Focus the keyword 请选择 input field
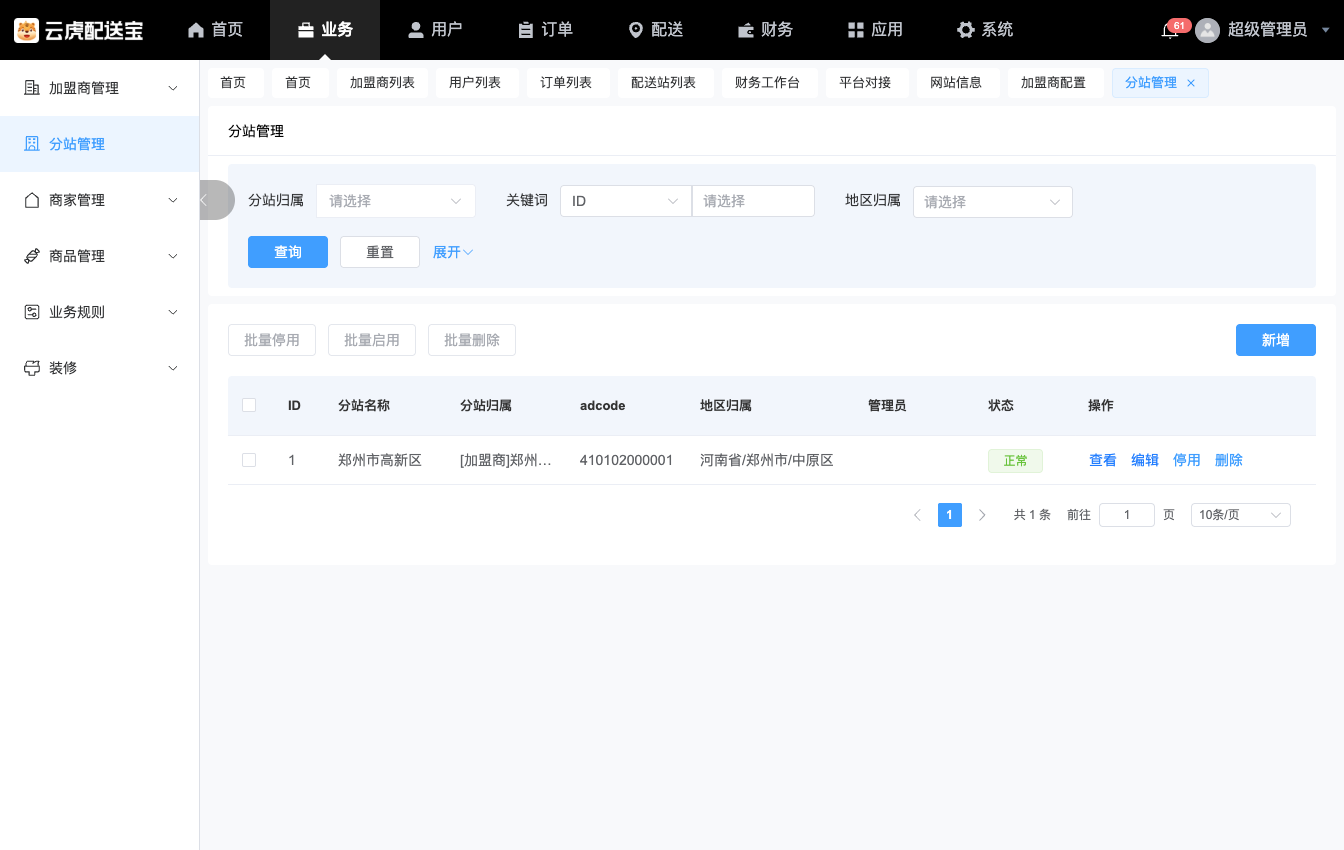1344x850 pixels. click(x=754, y=201)
